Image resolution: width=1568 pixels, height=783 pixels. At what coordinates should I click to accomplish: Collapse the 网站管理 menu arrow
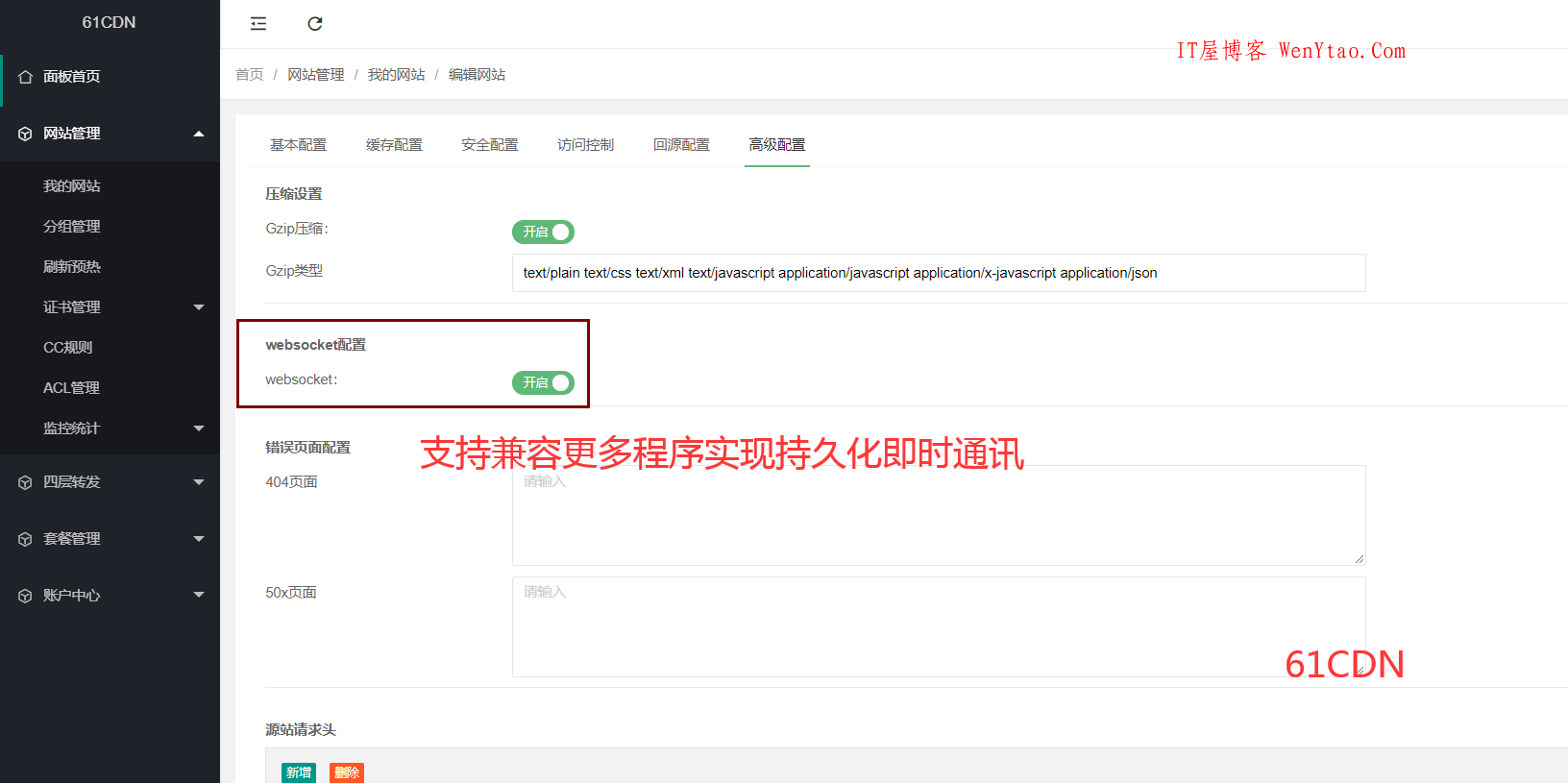tap(199, 134)
